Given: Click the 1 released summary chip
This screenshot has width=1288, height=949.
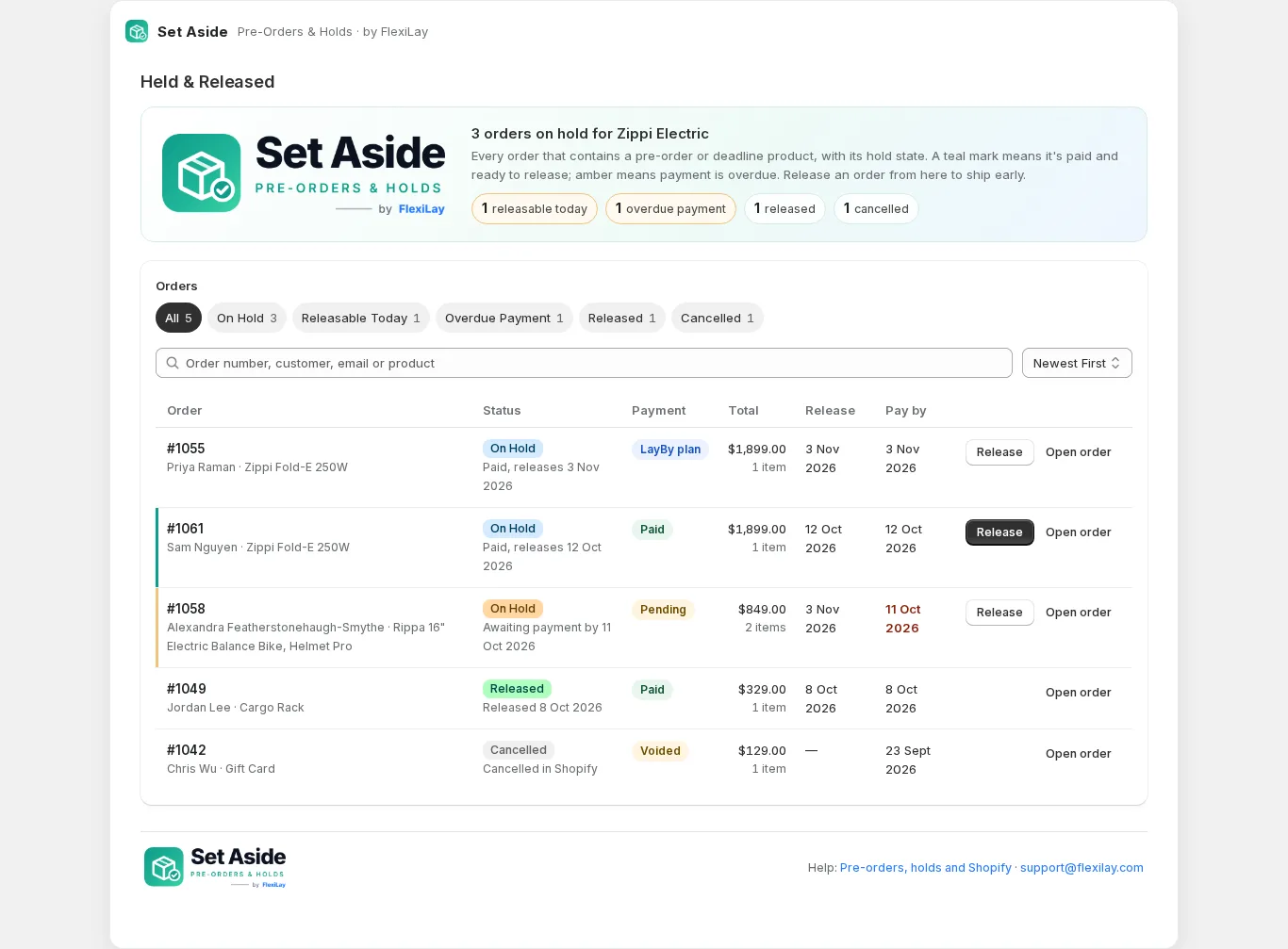Looking at the screenshot, I should coord(784,208).
